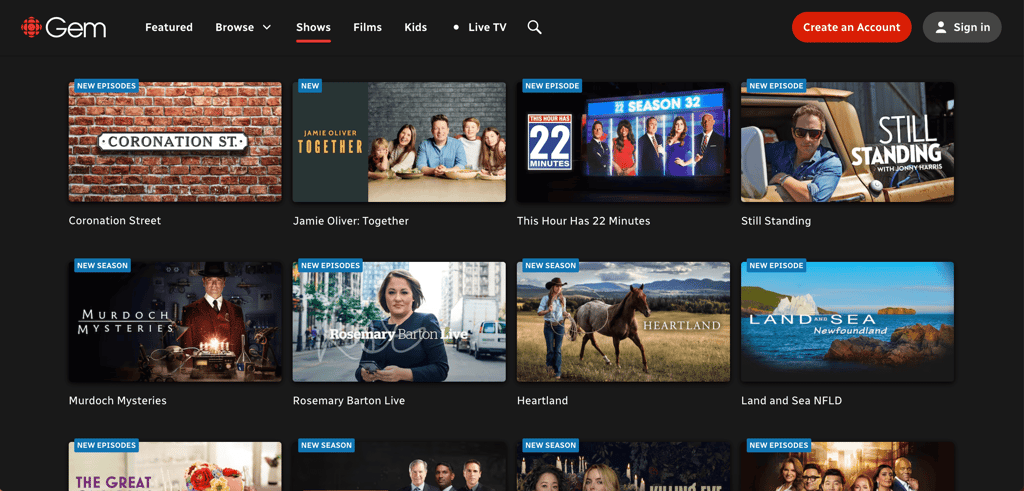Click New Episode badge on Land and Sea
1024x491 pixels.
[x=776, y=266]
